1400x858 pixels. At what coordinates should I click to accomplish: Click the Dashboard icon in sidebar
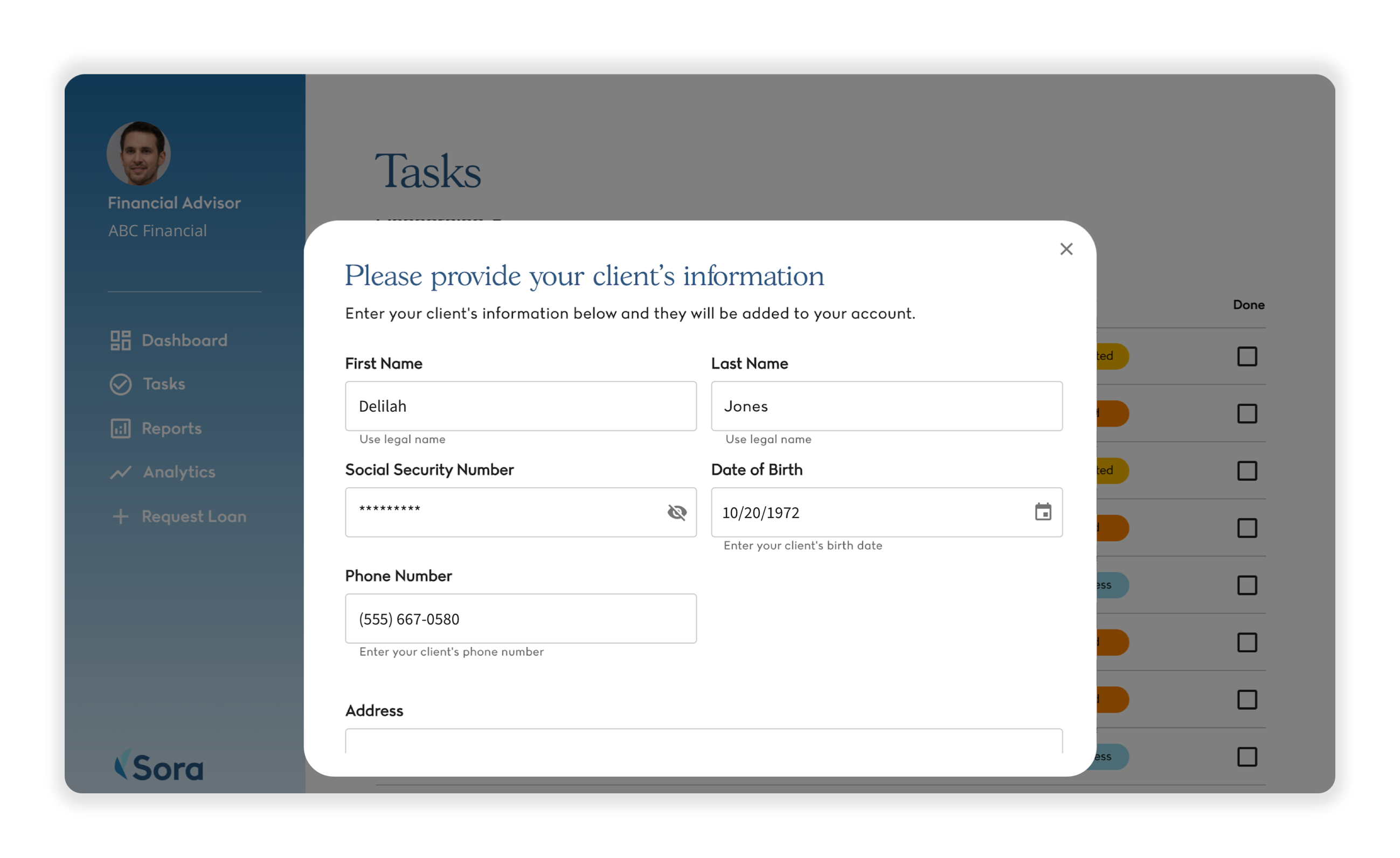(120, 339)
